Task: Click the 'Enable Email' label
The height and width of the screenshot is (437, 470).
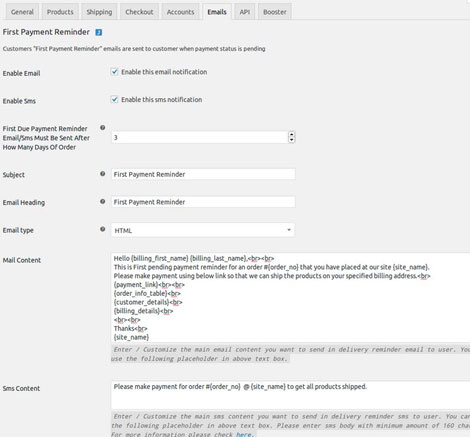Action: [21, 73]
